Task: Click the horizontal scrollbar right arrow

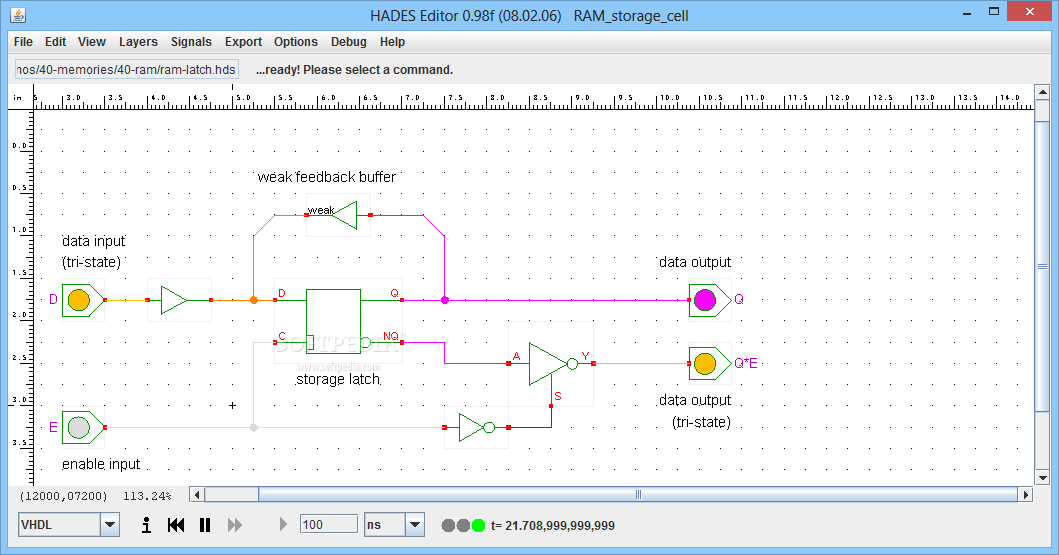Action: click(x=1026, y=495)
